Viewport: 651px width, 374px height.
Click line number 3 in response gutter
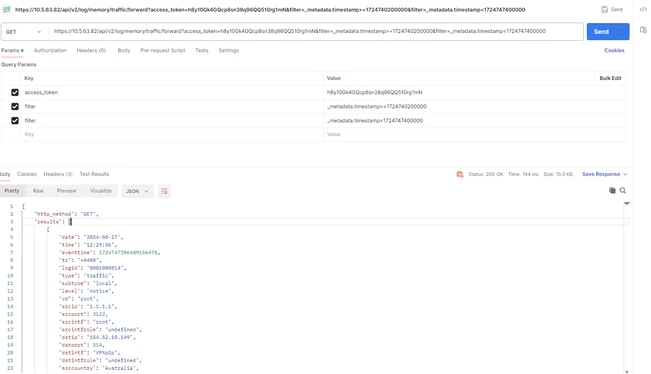[x=12, y=222]
